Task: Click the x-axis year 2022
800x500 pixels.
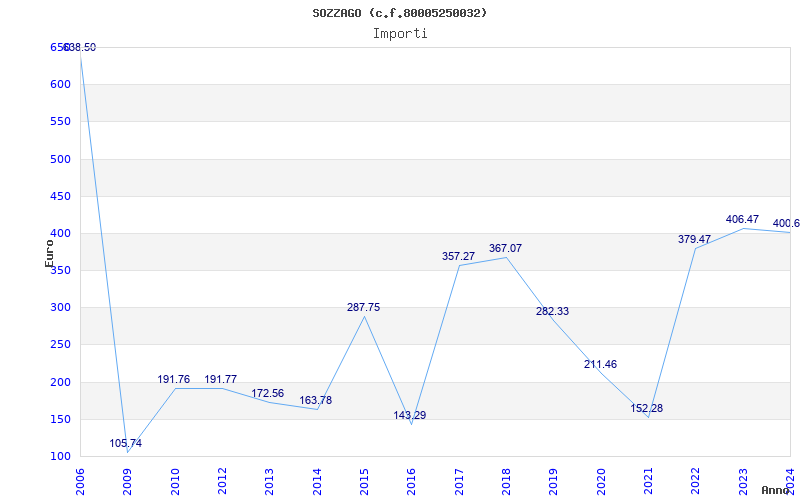Action: click(x=695, y=481)
